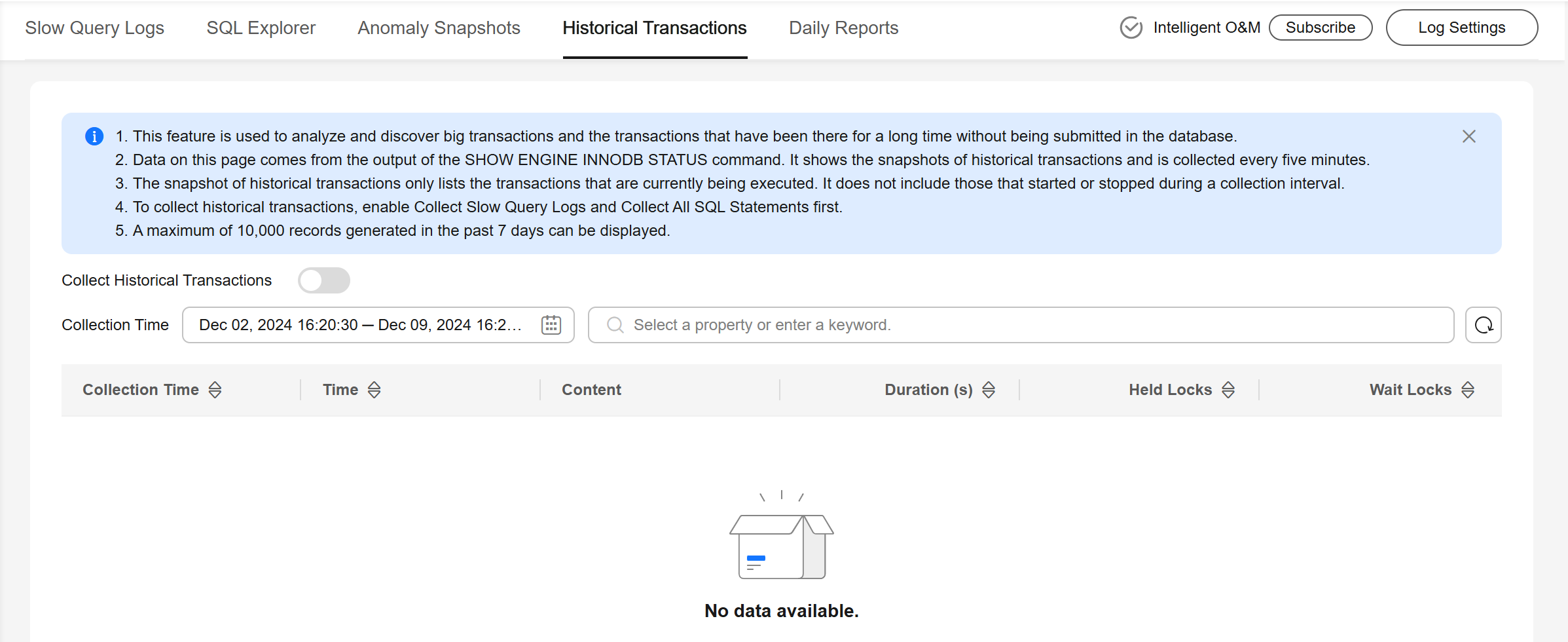
Task: Switch to Slow Query Logs tab
Action: (94, 28)
